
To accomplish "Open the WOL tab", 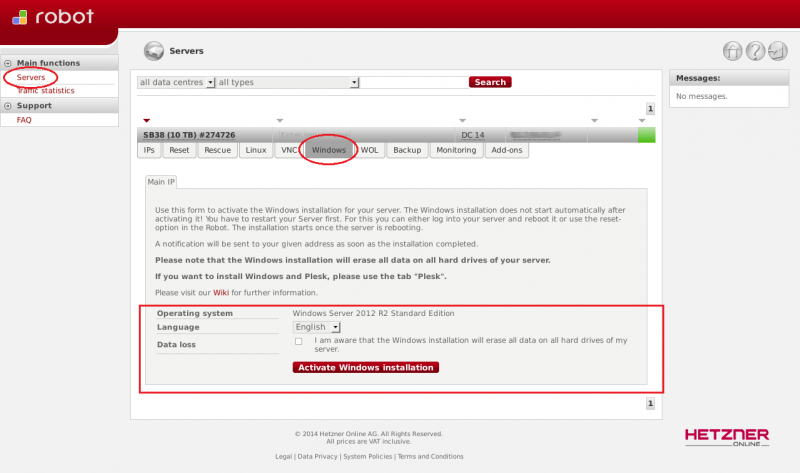I will [x=369, y=150].
